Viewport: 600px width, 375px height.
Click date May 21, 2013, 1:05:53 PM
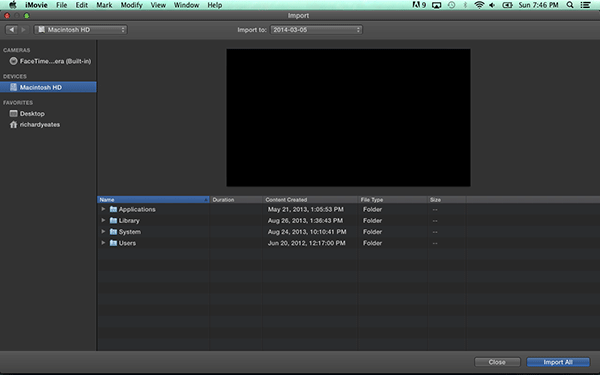(x=305, y=209)
